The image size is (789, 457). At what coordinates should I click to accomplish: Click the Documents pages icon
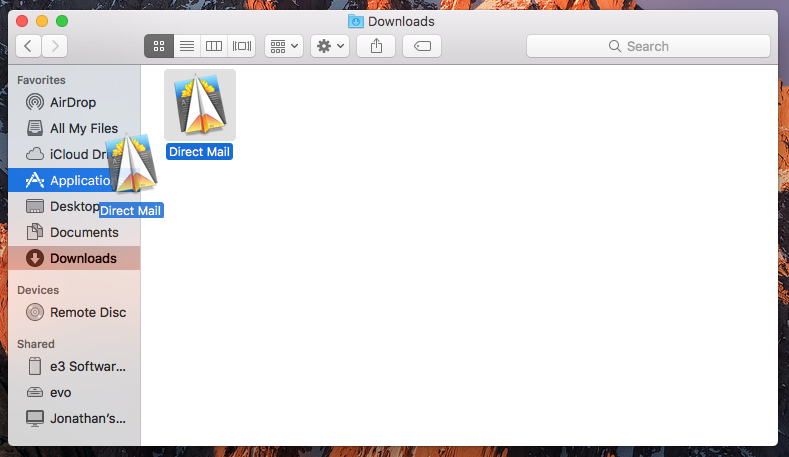[x=35, y=232]
